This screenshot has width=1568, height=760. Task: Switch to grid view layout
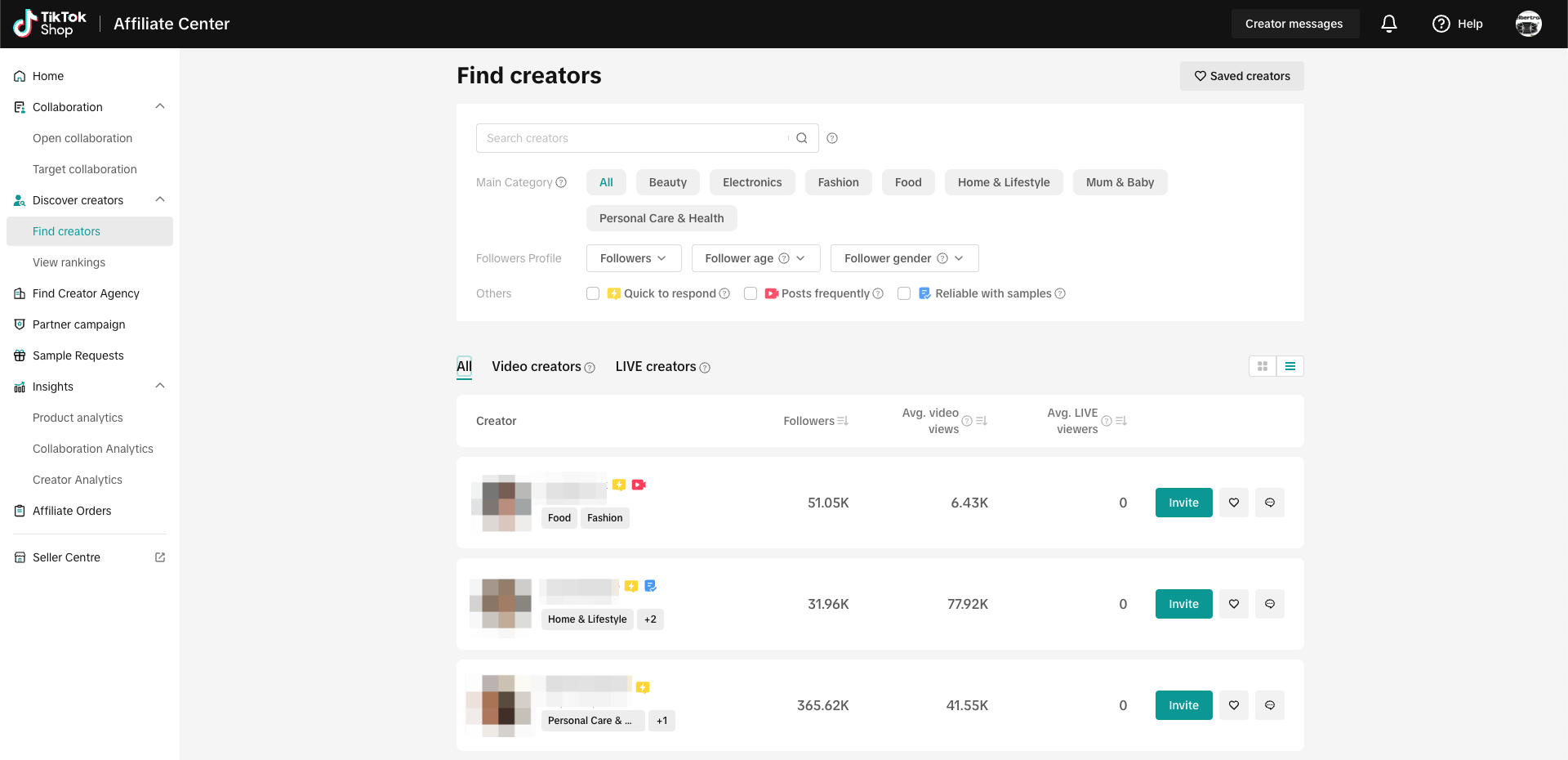[x=1263, y=366]
